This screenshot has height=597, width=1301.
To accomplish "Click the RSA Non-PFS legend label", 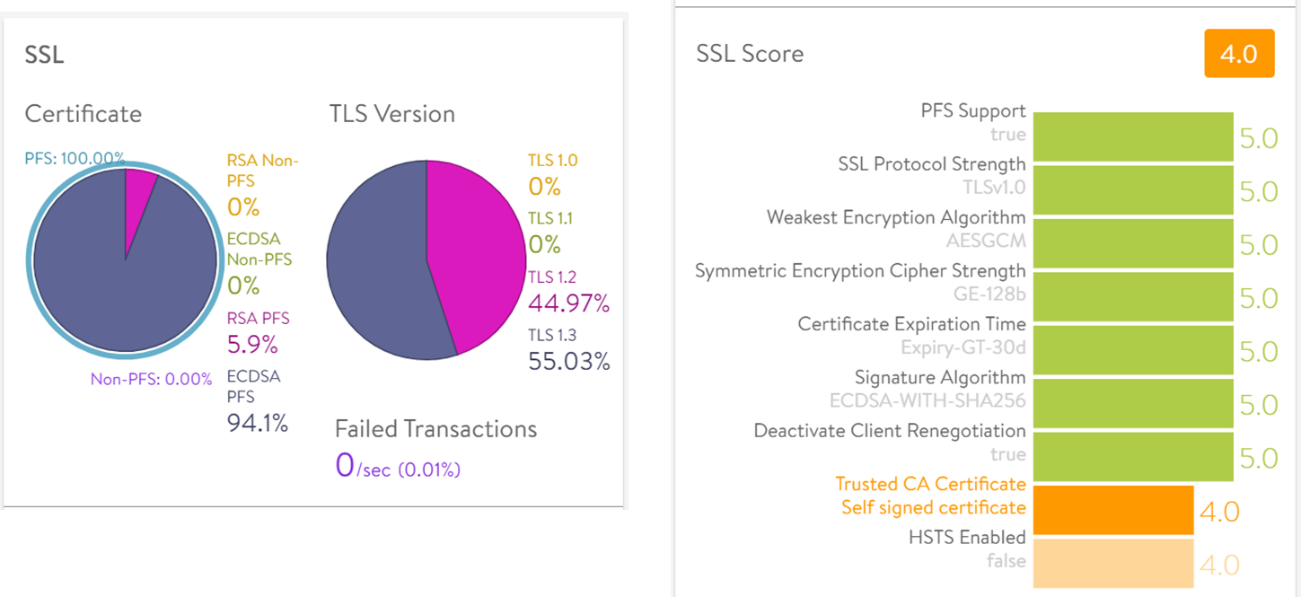I will [262, 170].
